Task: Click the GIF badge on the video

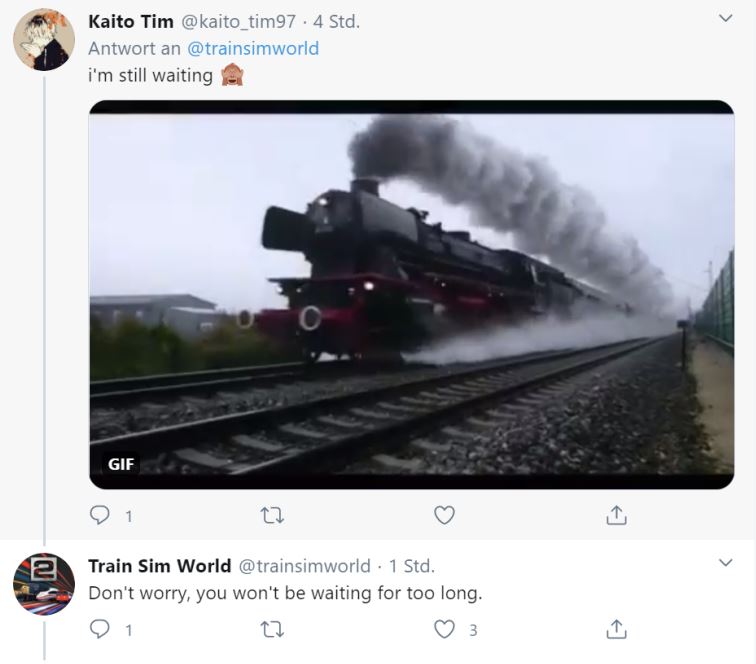Action: [x=121, y=464]
